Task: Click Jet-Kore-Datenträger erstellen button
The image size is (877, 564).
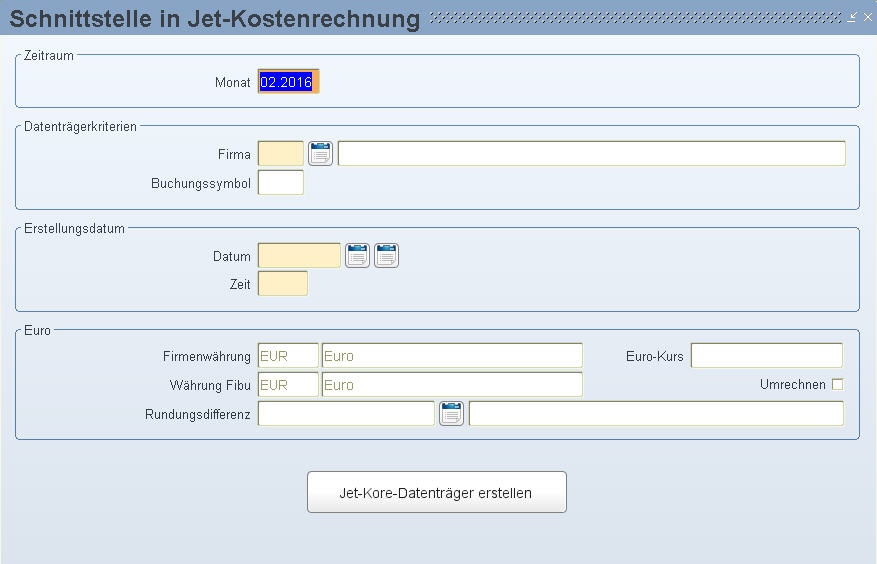Action: 437,492
